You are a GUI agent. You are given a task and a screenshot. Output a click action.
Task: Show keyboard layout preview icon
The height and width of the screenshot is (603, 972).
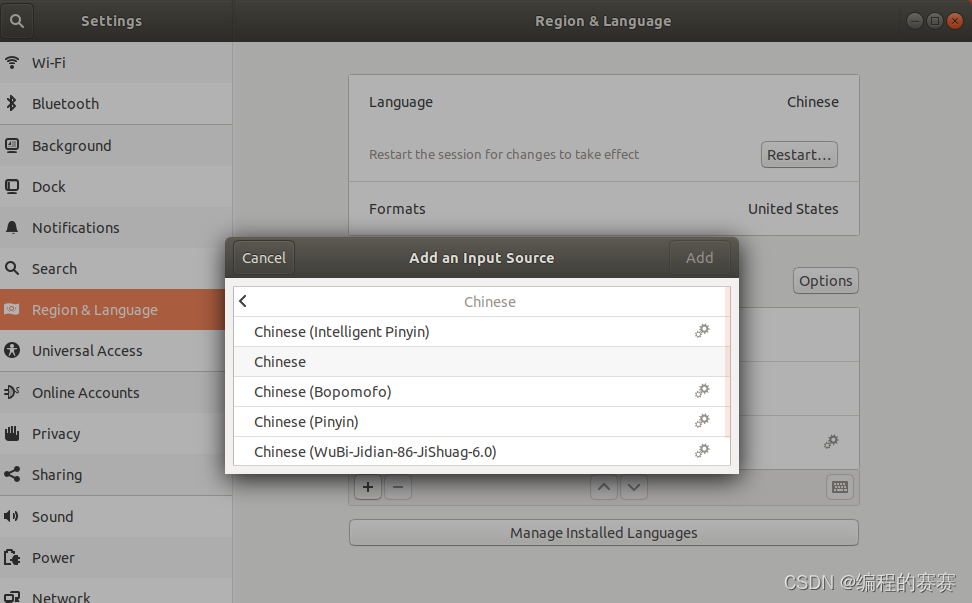pyautogui.click(x=839, y=487)
